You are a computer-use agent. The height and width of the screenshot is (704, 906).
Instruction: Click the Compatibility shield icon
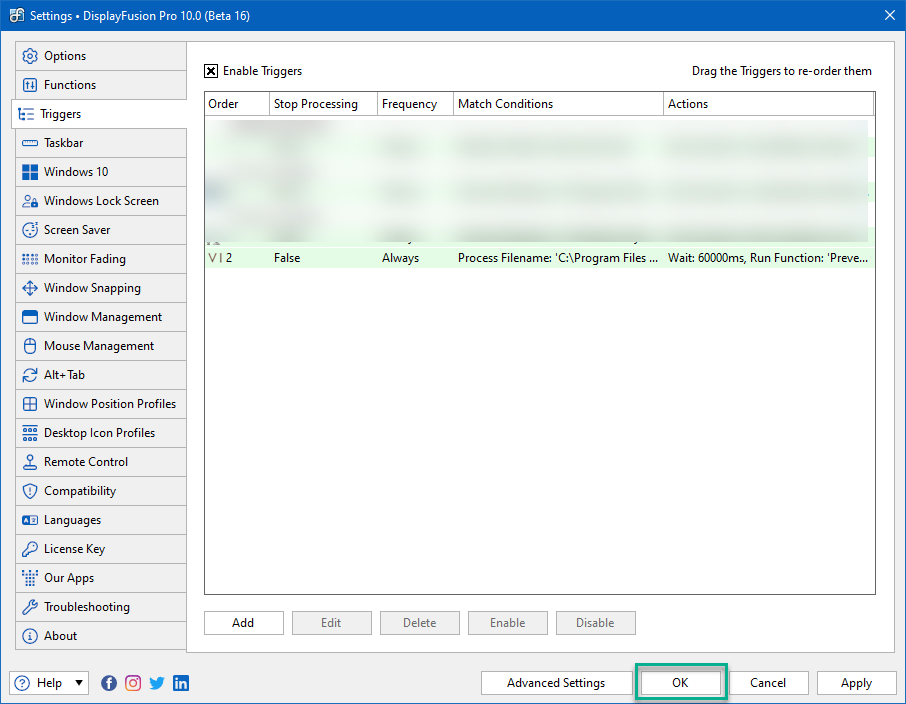point(29,491)
